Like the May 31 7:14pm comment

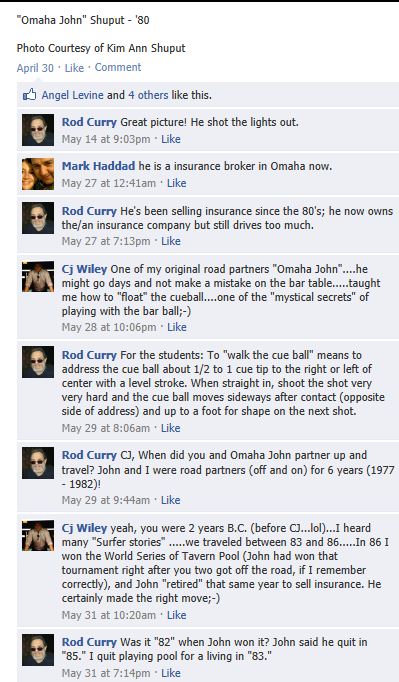(x=171, y=673)
